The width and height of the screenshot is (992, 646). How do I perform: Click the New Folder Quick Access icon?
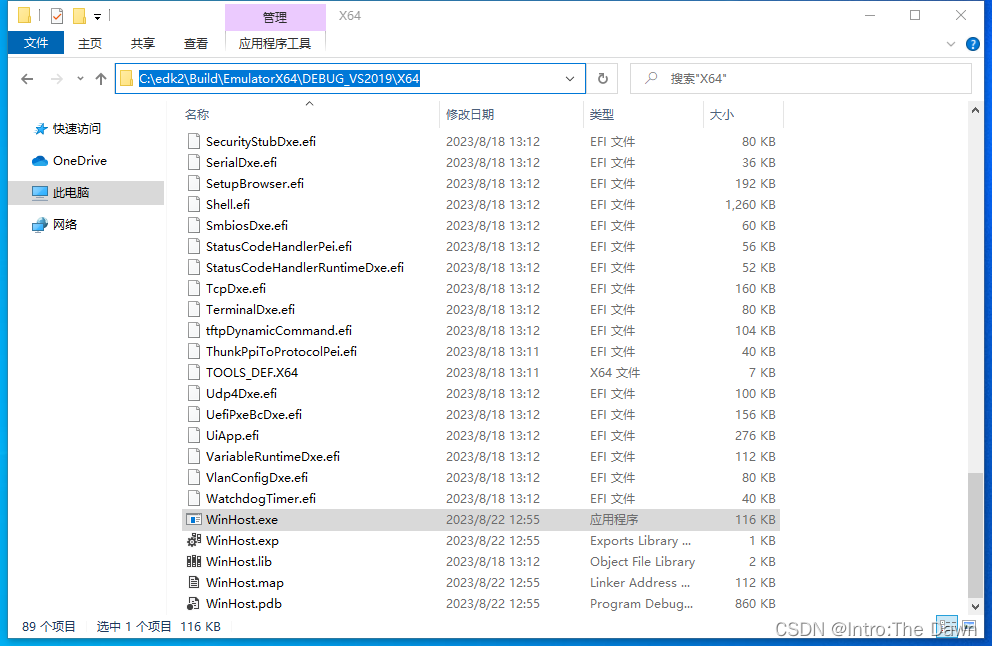coord(77,15)
